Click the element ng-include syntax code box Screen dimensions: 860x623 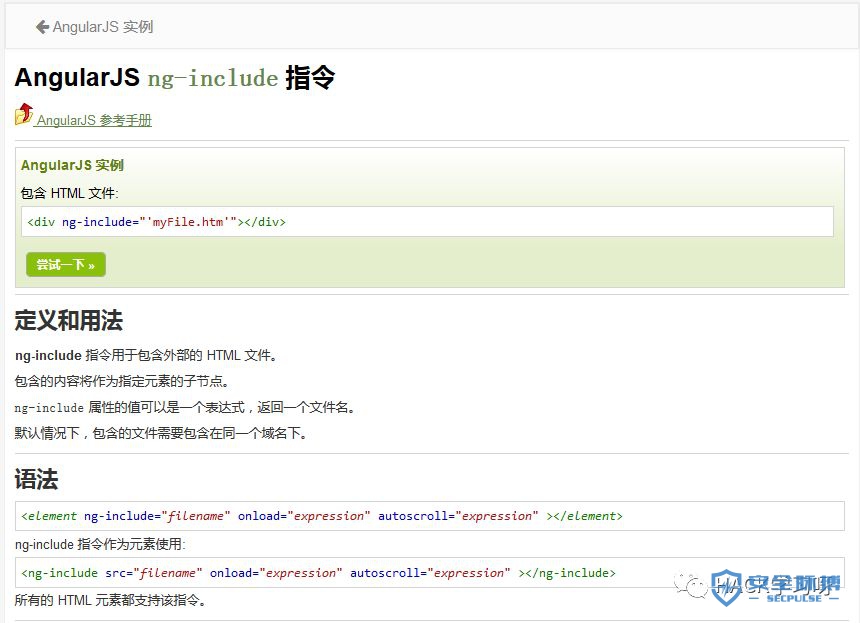(430, 516)
